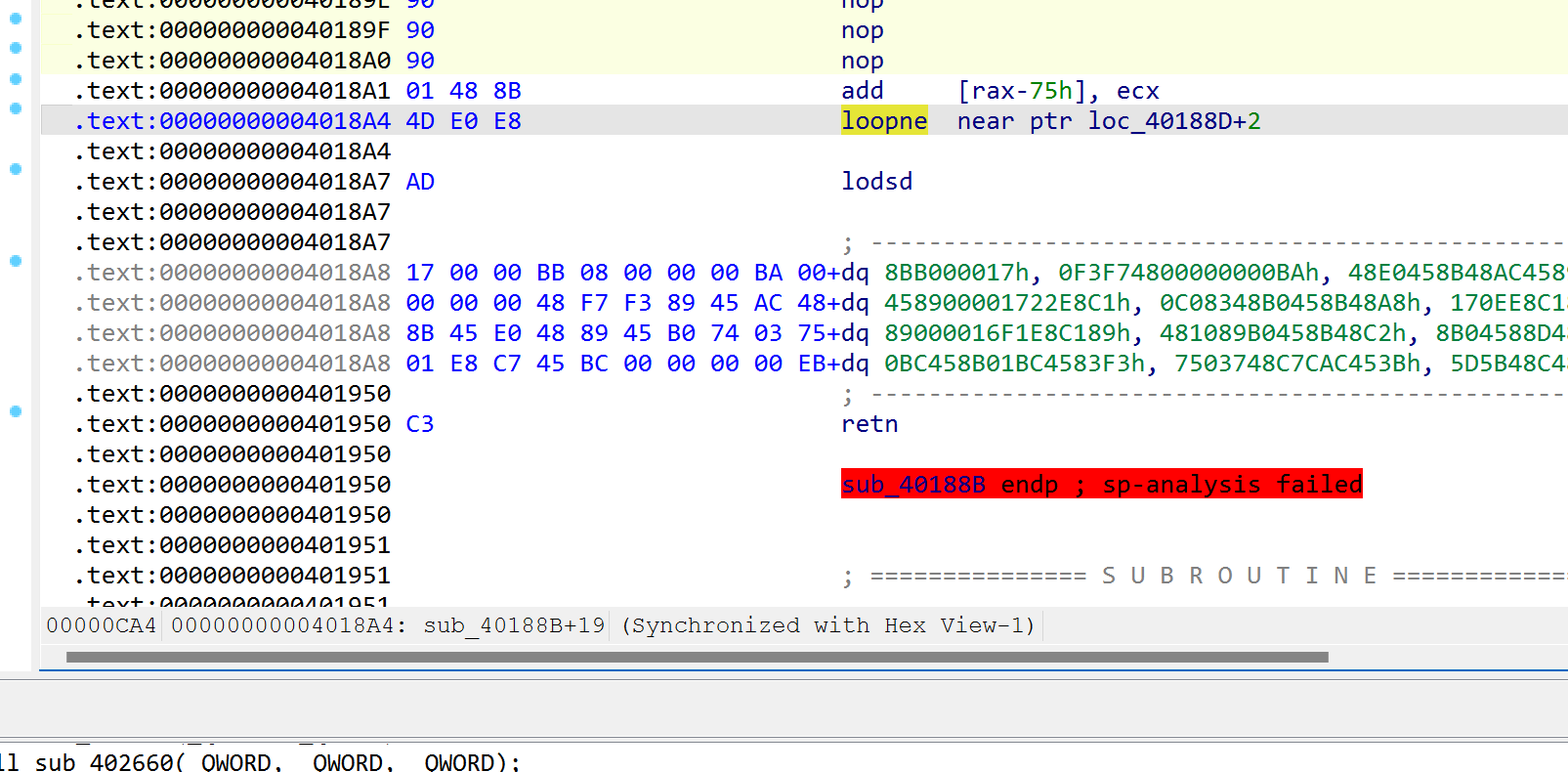
Task: Click status bar location sub_40188B+19
Action: click(514, 625)
